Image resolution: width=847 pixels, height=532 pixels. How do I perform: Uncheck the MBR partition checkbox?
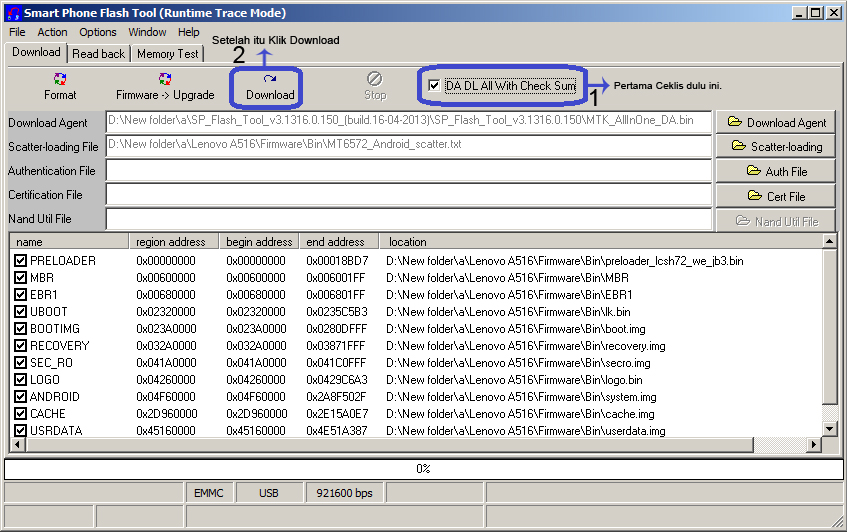(x=21, y=278)
